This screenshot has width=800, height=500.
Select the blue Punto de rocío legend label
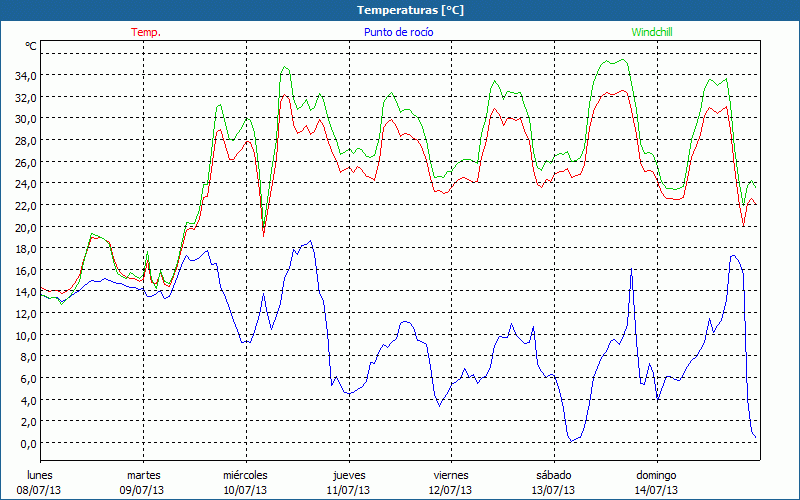[x=399, y=32]
